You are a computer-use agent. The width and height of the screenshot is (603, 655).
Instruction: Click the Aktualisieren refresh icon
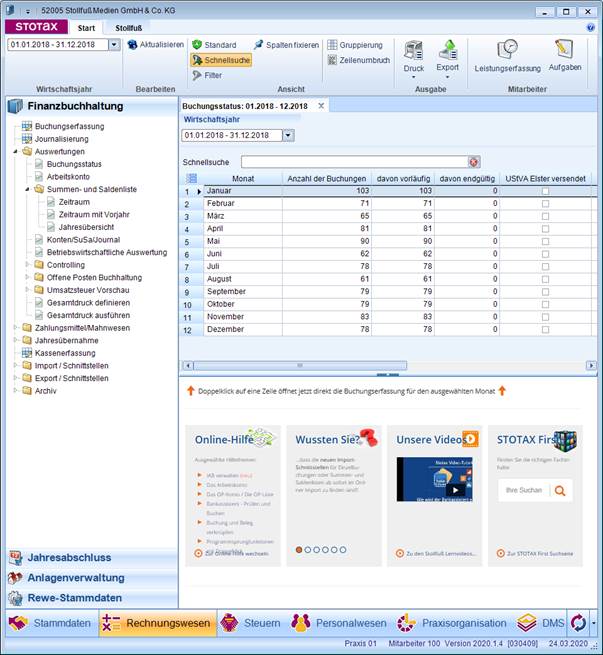[x=132, y=44]
